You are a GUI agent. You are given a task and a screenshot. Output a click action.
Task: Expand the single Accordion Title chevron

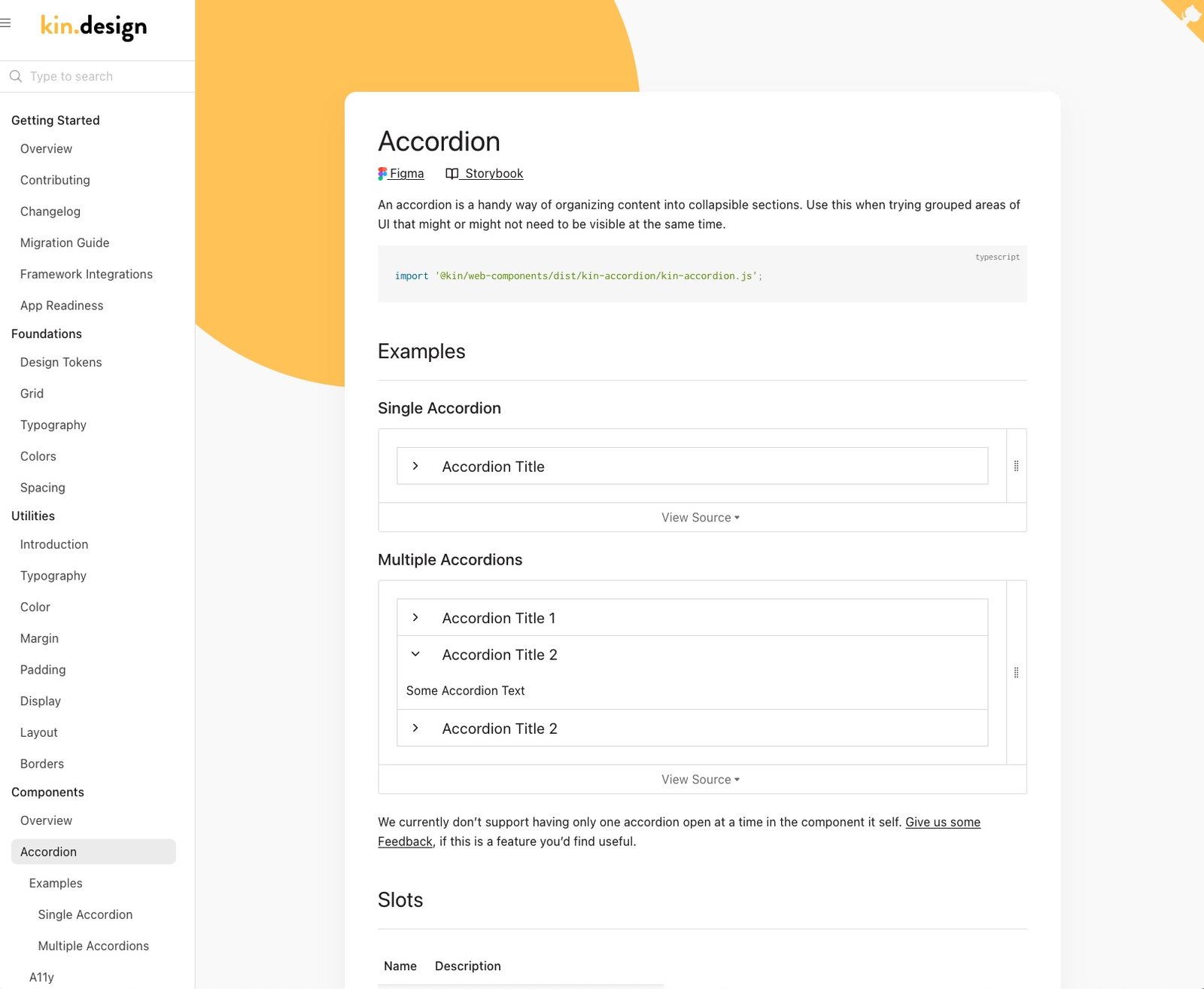point(415,467)
